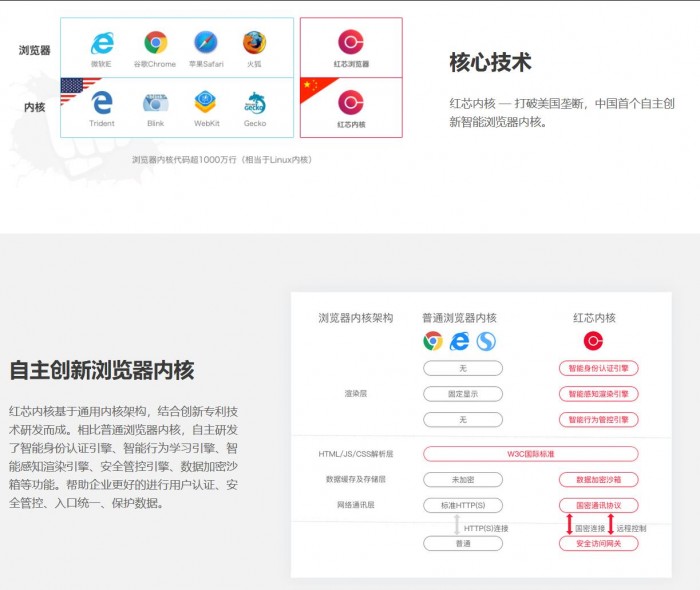Viewport: 700px width, 590px height.
Task: Click the 固定显示 pill
Action: (x=463, y=394)
